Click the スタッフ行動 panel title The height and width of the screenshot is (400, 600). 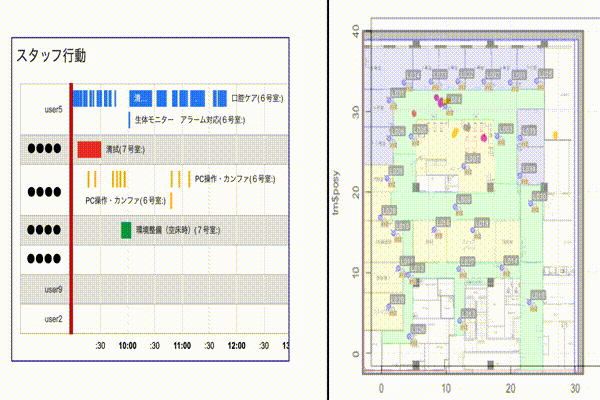[x=51, y=56]
